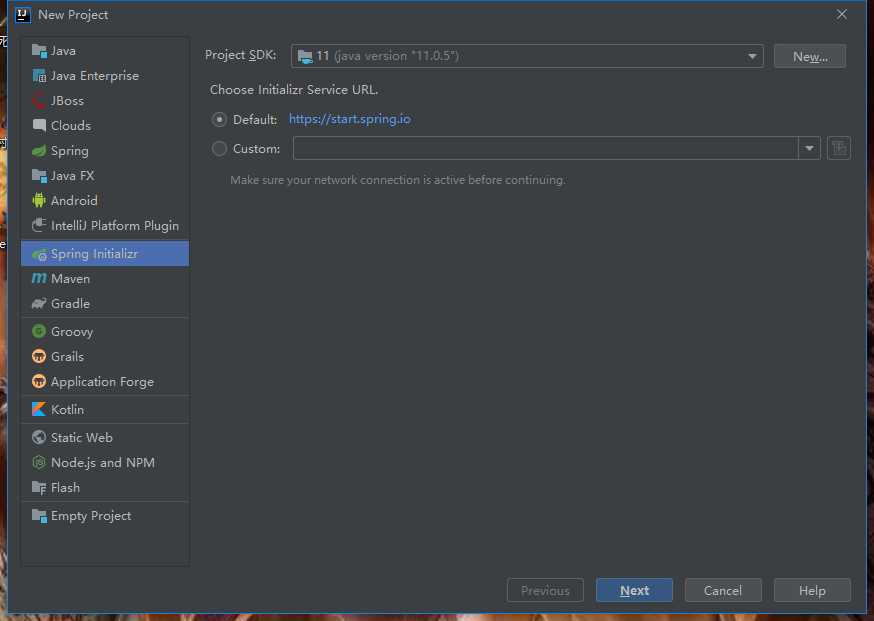Click the Application Forge icon

click(x=39, y=382)
